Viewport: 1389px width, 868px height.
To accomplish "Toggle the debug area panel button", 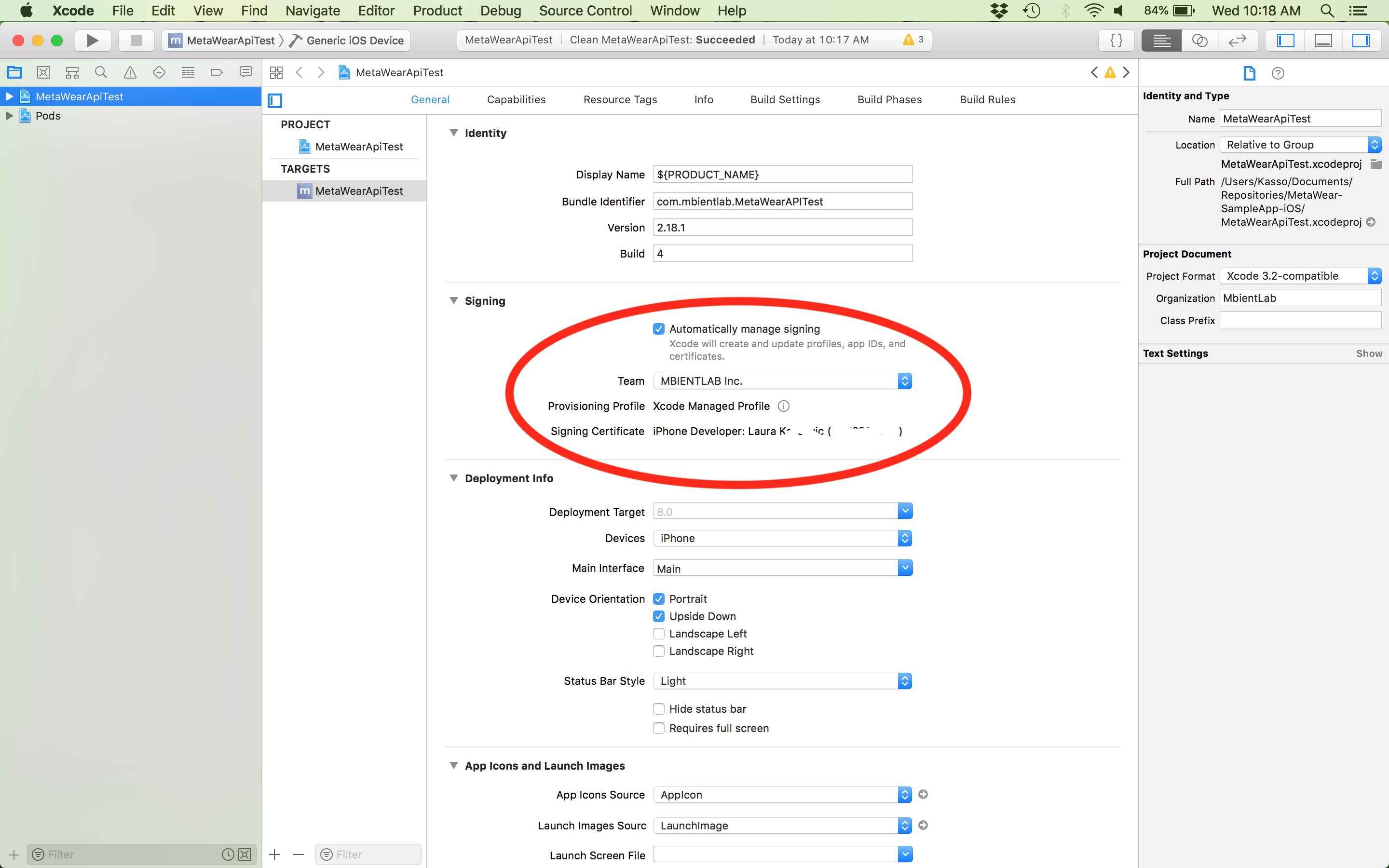I will tap(1323, 40).
